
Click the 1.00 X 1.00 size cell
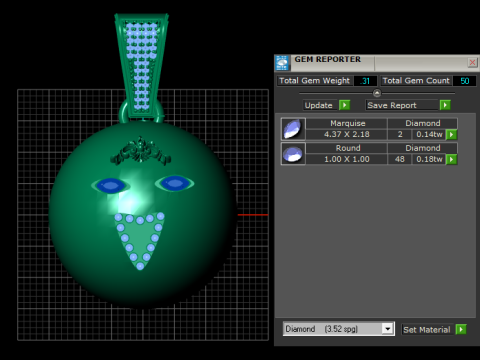coord(347,159)
